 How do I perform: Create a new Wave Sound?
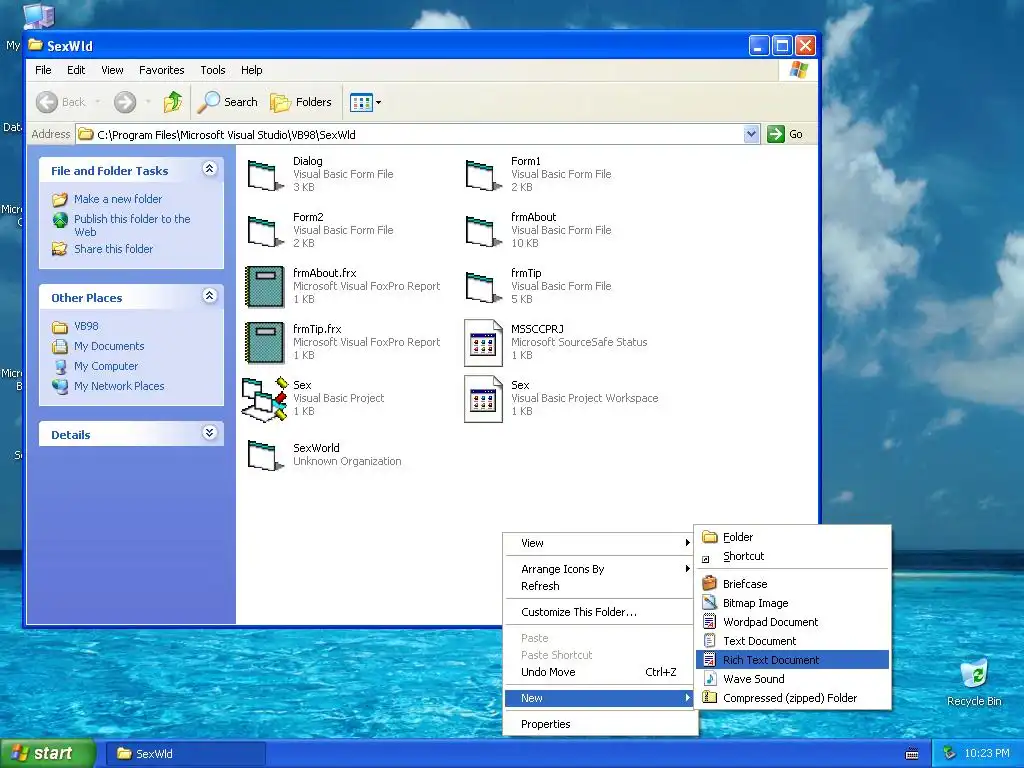tap(792, 679)
